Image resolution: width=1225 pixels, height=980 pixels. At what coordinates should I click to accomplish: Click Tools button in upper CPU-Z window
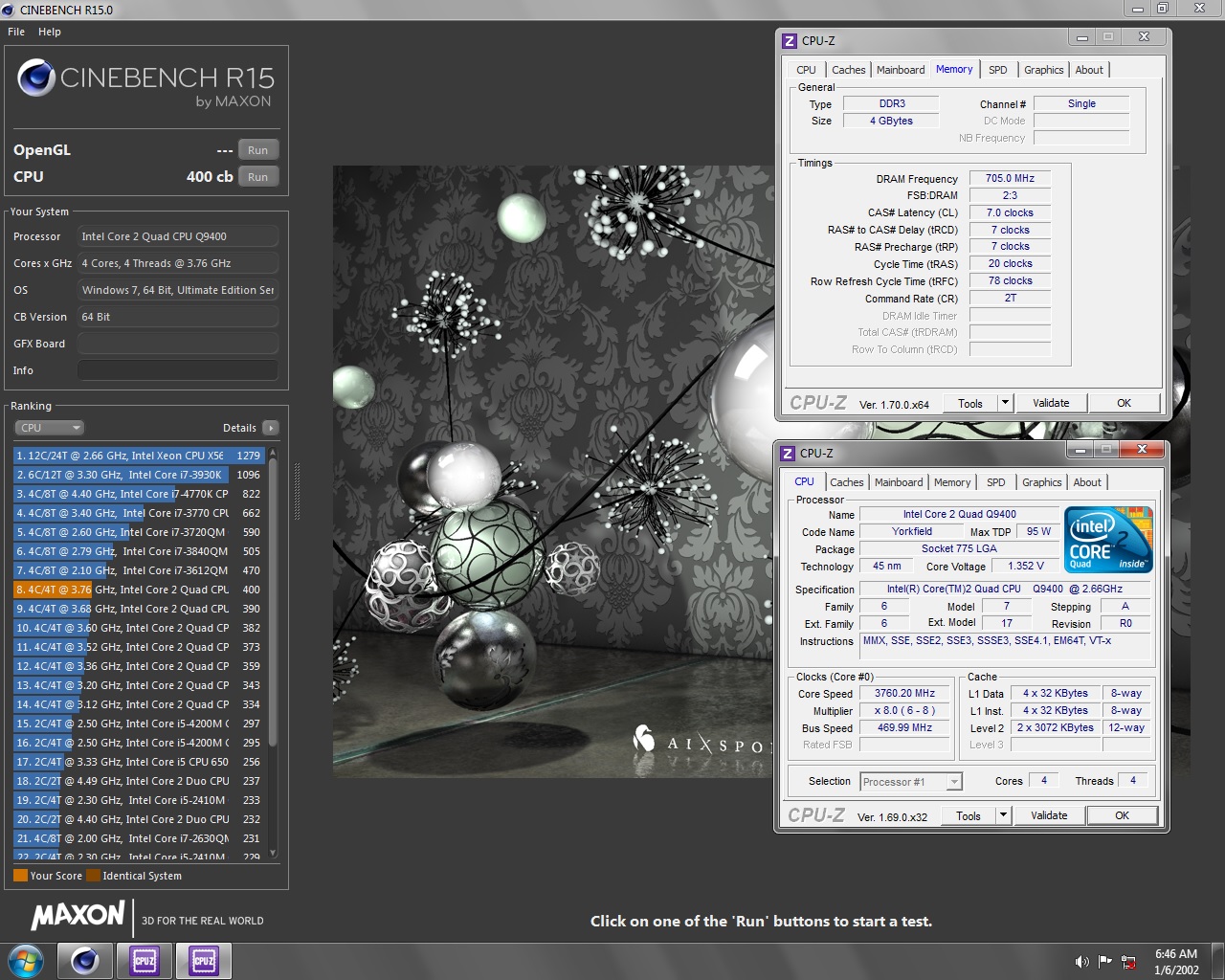pyautogui.click(x=970, y=404)
